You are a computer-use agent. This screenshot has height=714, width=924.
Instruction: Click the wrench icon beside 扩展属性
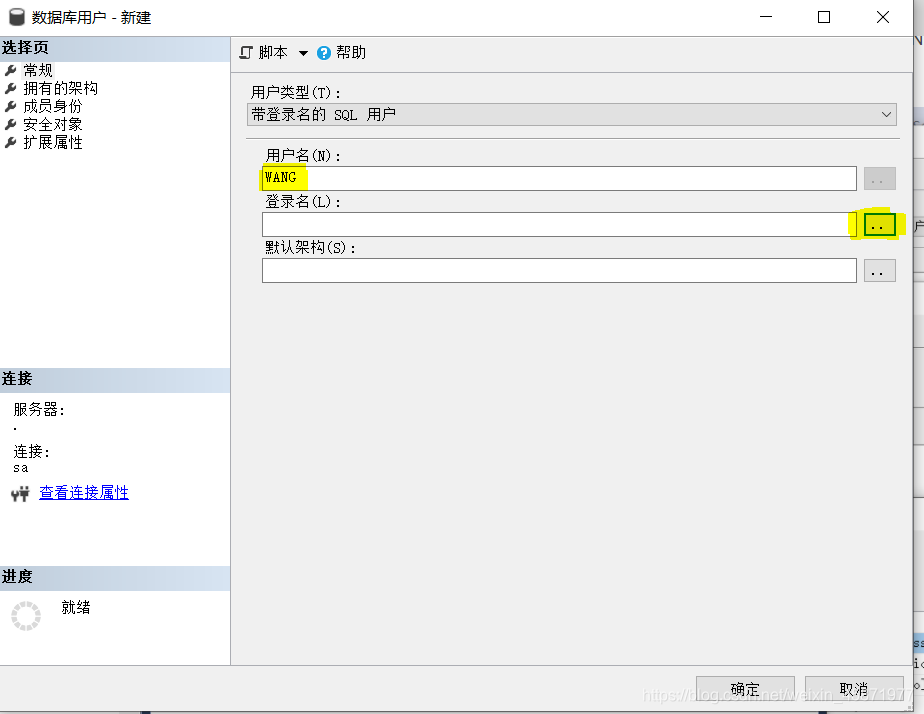(x=13, y=141)
